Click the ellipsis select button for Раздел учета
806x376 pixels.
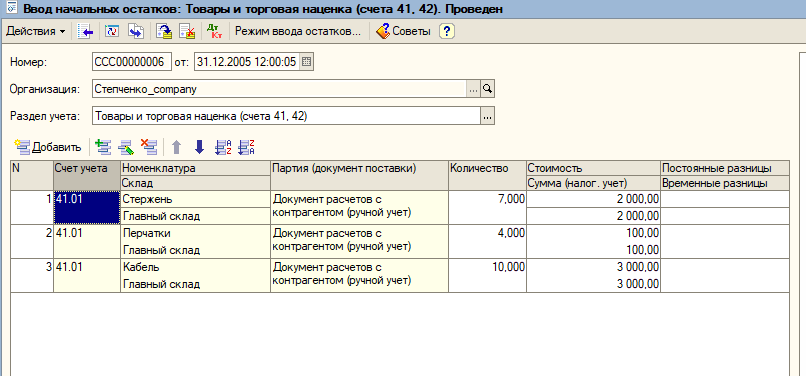(487, 117)
